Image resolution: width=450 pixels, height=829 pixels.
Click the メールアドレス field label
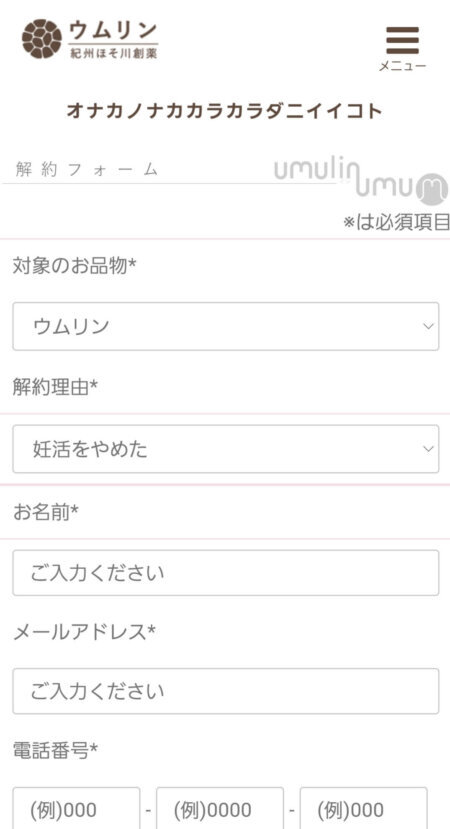(x=84, y=632)
